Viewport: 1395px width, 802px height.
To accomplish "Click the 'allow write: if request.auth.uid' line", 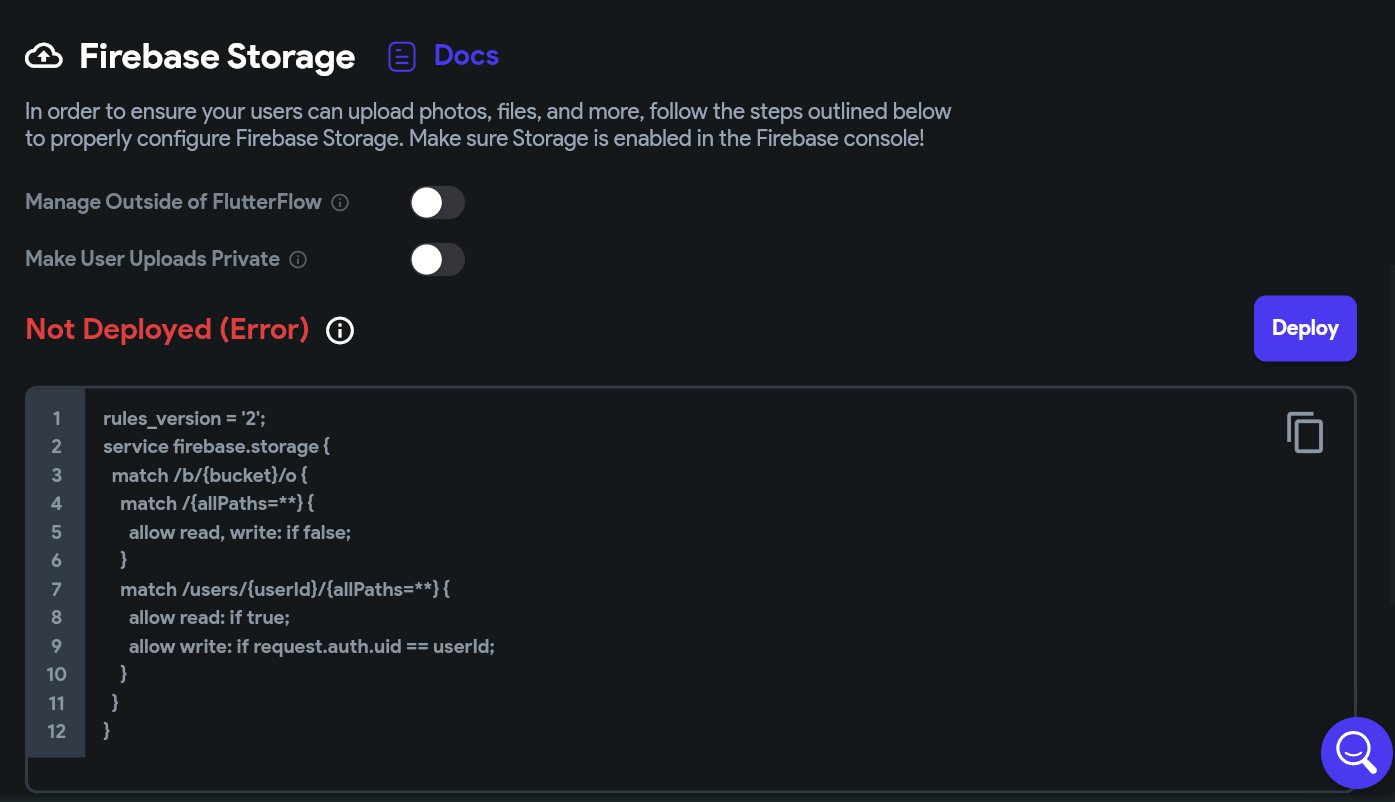I will pyautogui.click(x=312, y=646).
